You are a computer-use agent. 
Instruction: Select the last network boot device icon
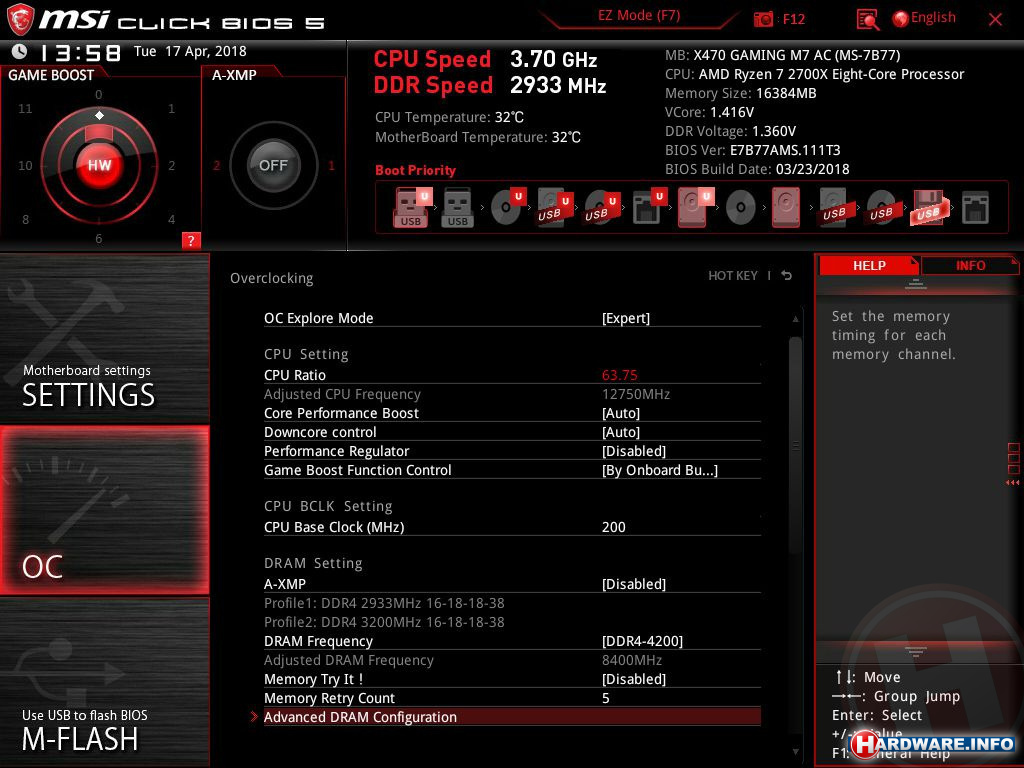coord(974,208)
